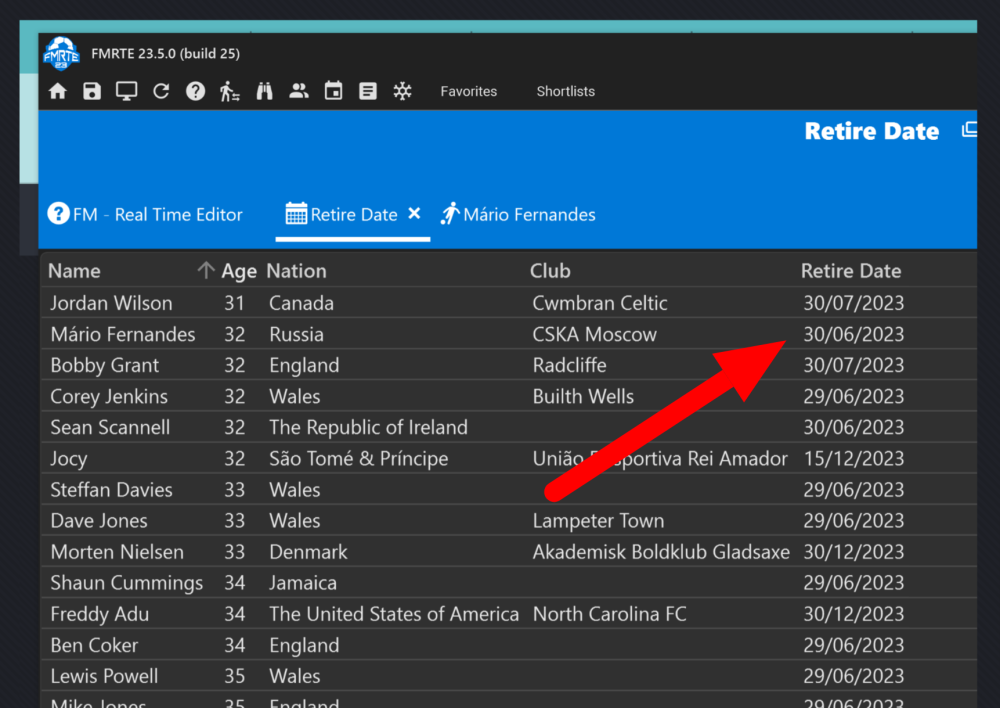Screen dimensions: 1000x708
Task: Switch to the Mário Fernandes tab
Action: coord(518,214)
